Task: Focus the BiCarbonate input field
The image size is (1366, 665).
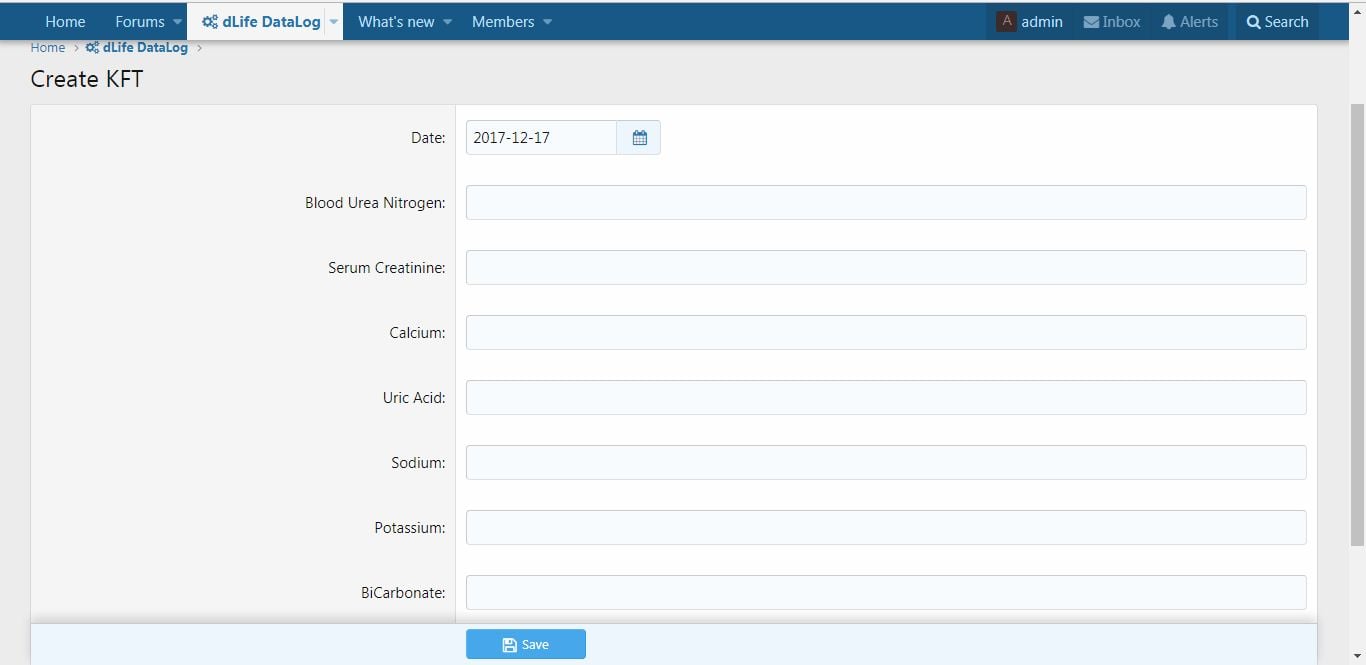Action: pyautogui.click(x=886, y=592)
